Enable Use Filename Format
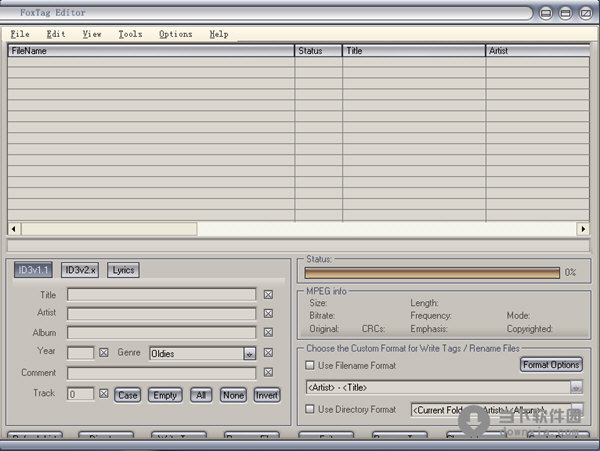Screen dimensions: 600x451 coord(310,366)
